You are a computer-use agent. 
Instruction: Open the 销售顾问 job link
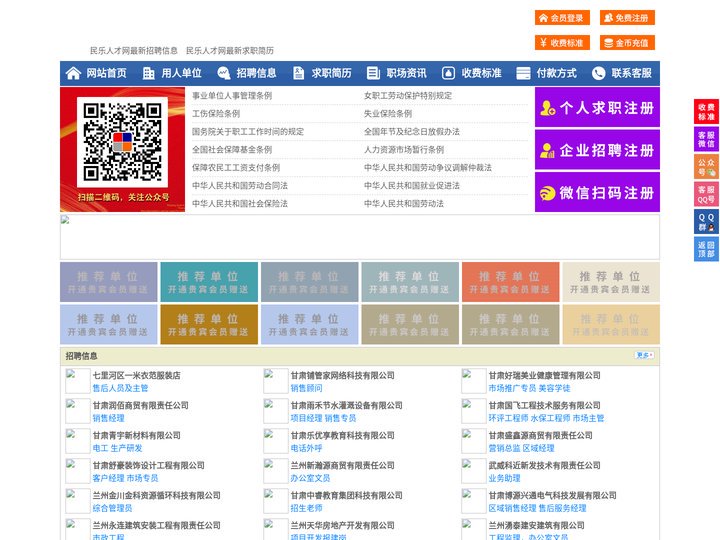coord(306,388)
